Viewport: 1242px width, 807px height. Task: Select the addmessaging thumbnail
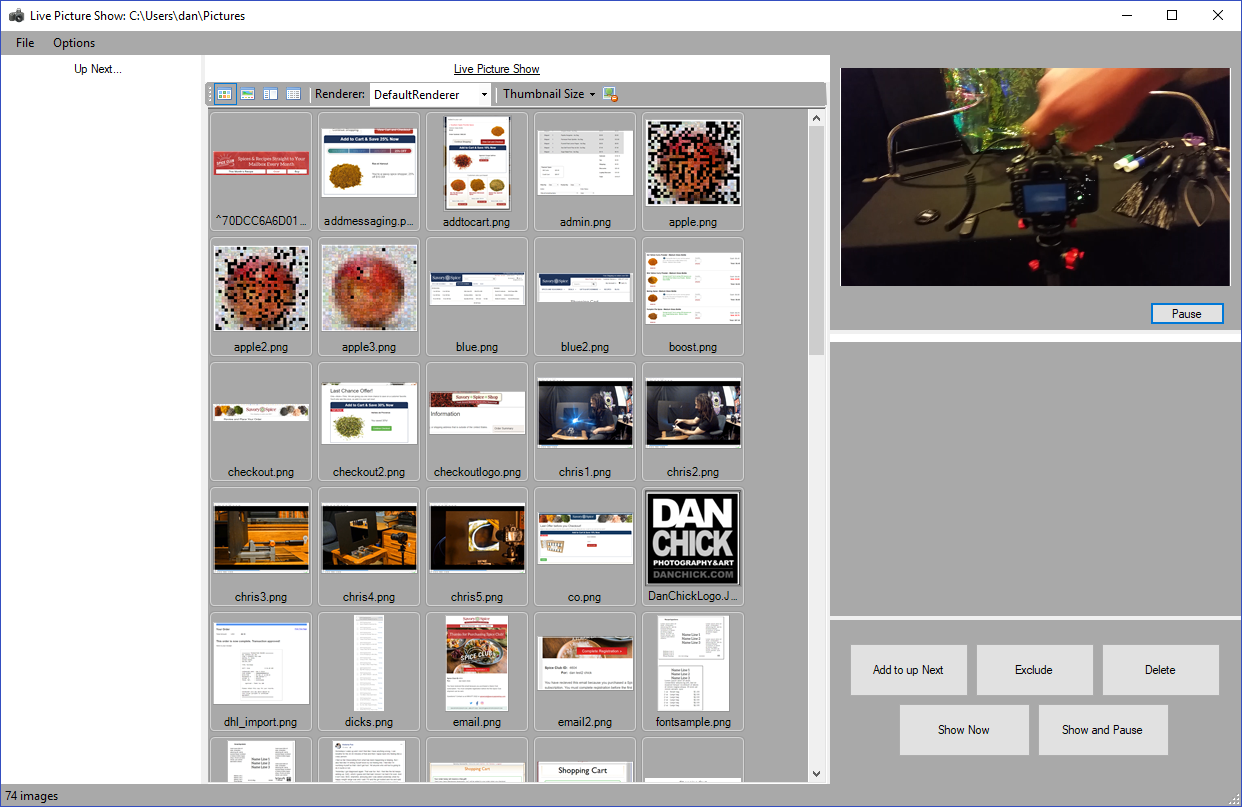click(x=369, y=171)
